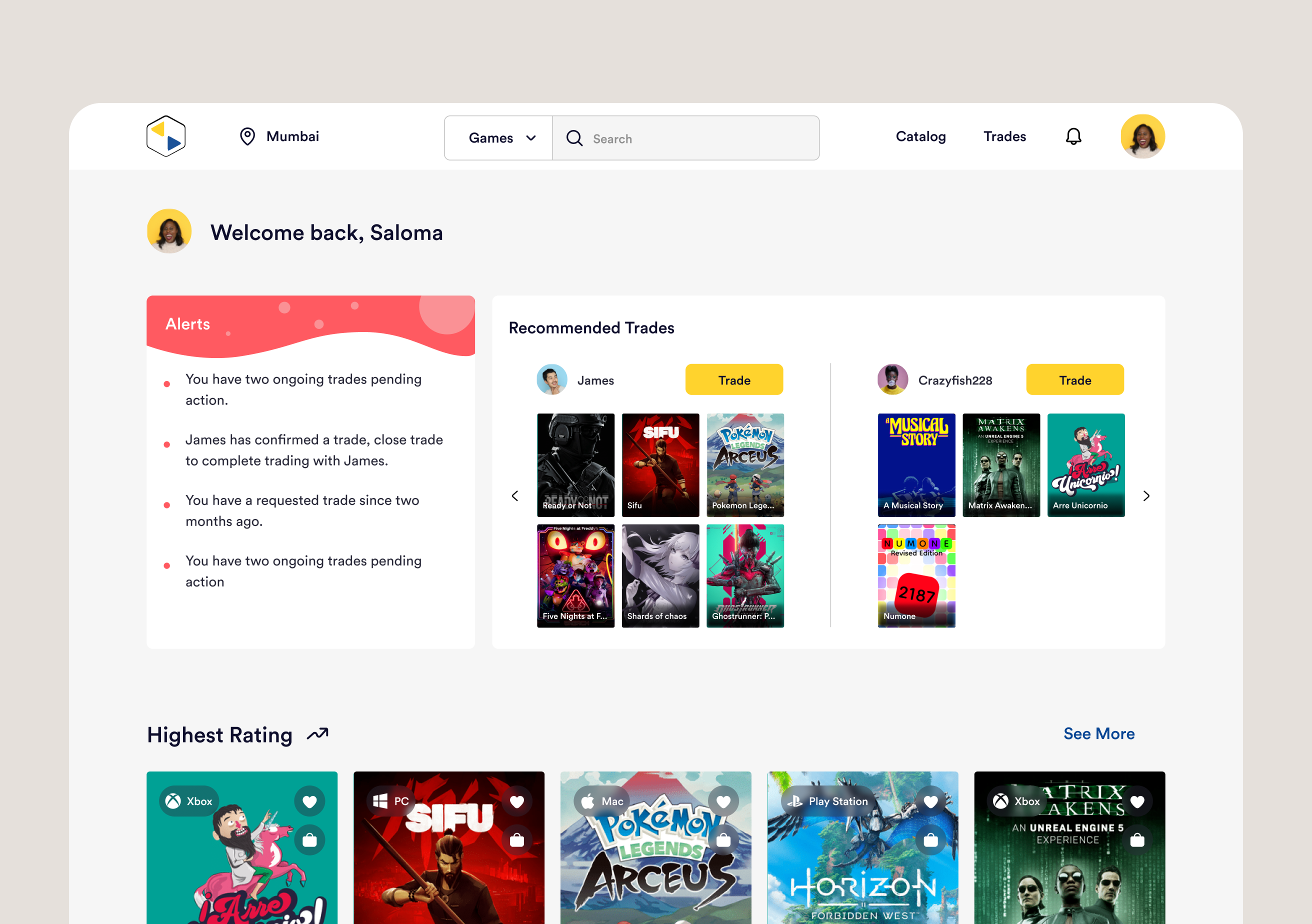Screen dimensions: 1312x924
Task: Click bag icon on Horizon card
Action: tap(930, 840)
